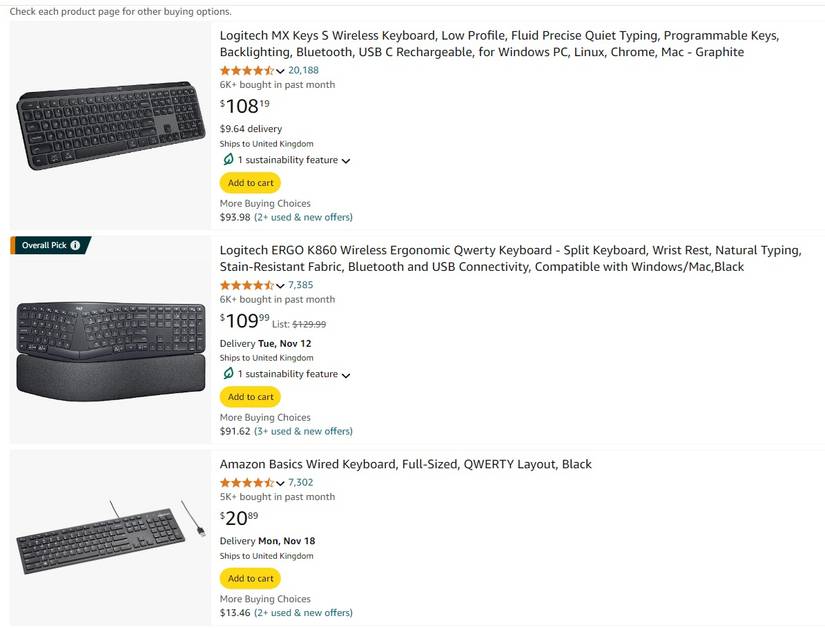Viewport: 825px width, 628px height.
Task: View the 20,188 reviews for MX Keys S
Action: 303,70
